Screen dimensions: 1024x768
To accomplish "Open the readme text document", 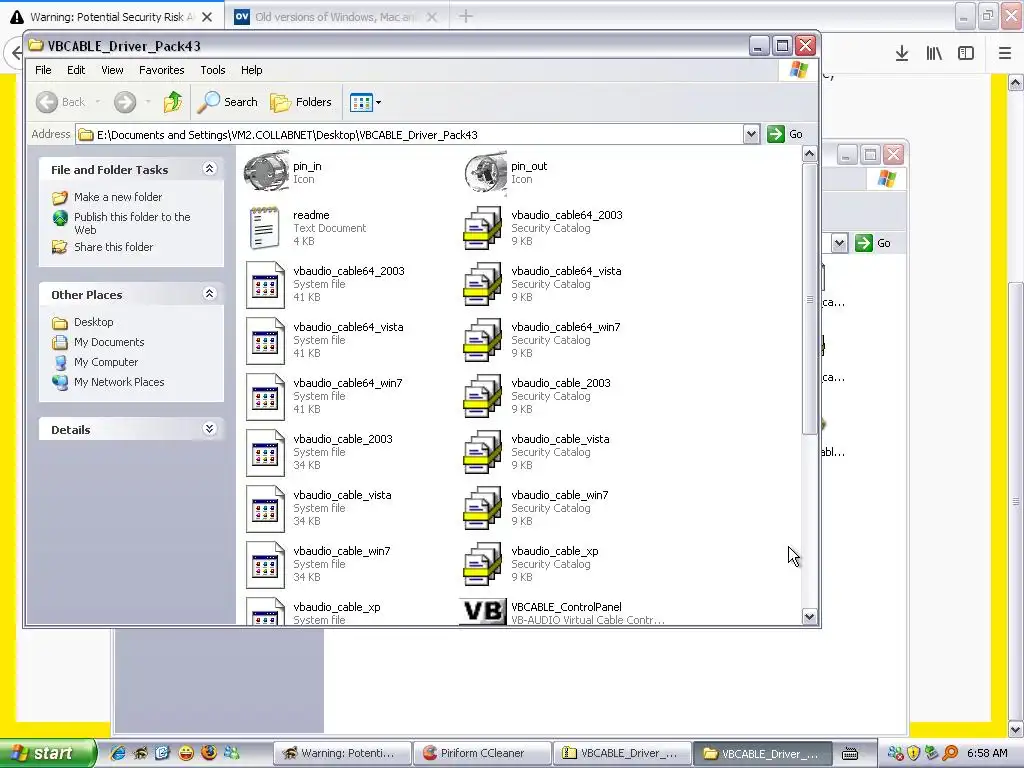I will [x=265, y=228].
